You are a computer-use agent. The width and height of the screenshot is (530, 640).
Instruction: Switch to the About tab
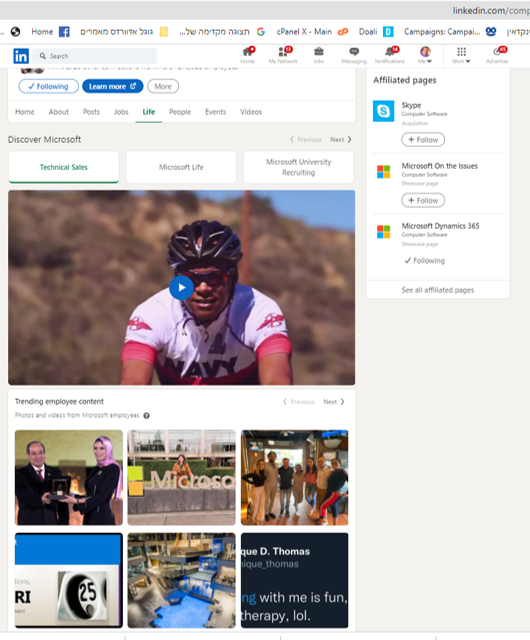(x=58, y=112)
